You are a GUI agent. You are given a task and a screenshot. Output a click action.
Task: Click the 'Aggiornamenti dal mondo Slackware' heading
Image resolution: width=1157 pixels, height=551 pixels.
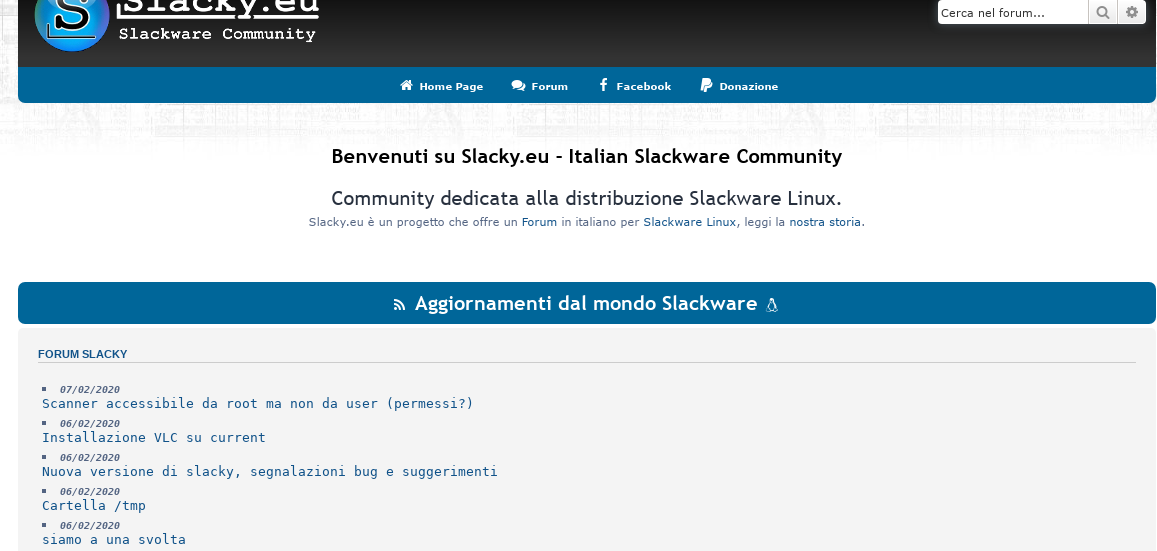pos(586,304)
